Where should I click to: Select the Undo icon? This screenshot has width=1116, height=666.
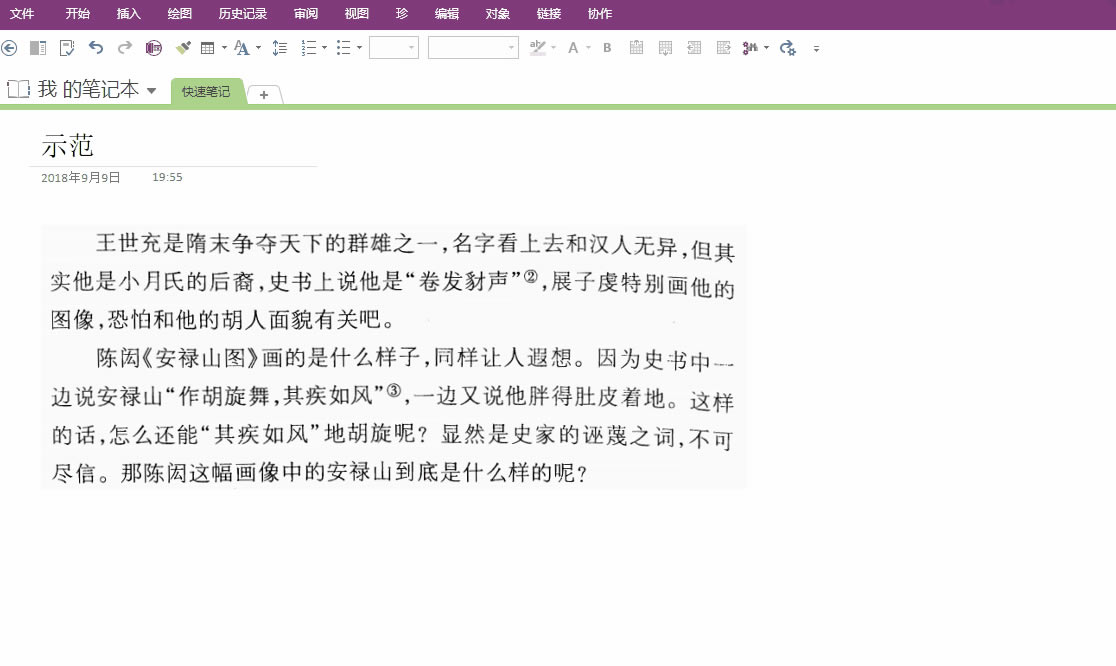96,47
